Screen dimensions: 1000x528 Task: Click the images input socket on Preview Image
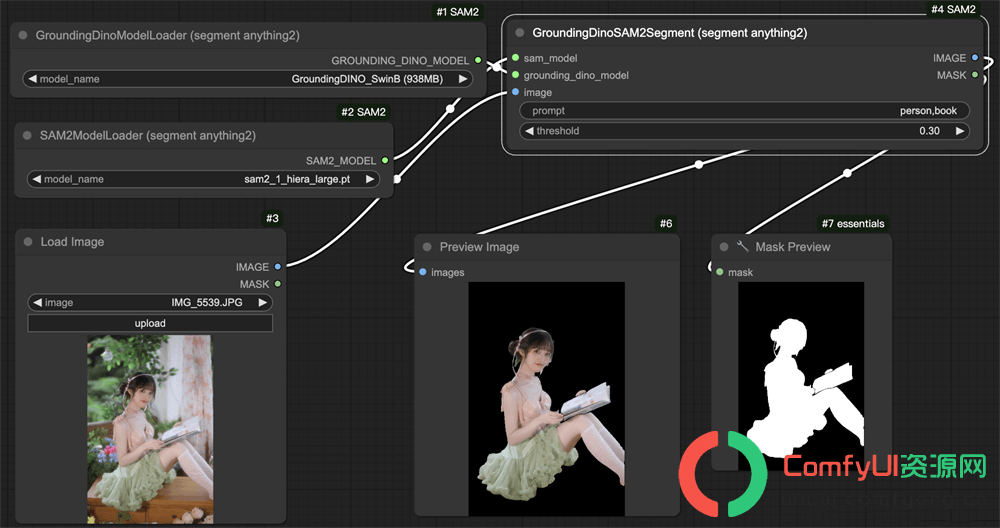click(x=423, y=272)
